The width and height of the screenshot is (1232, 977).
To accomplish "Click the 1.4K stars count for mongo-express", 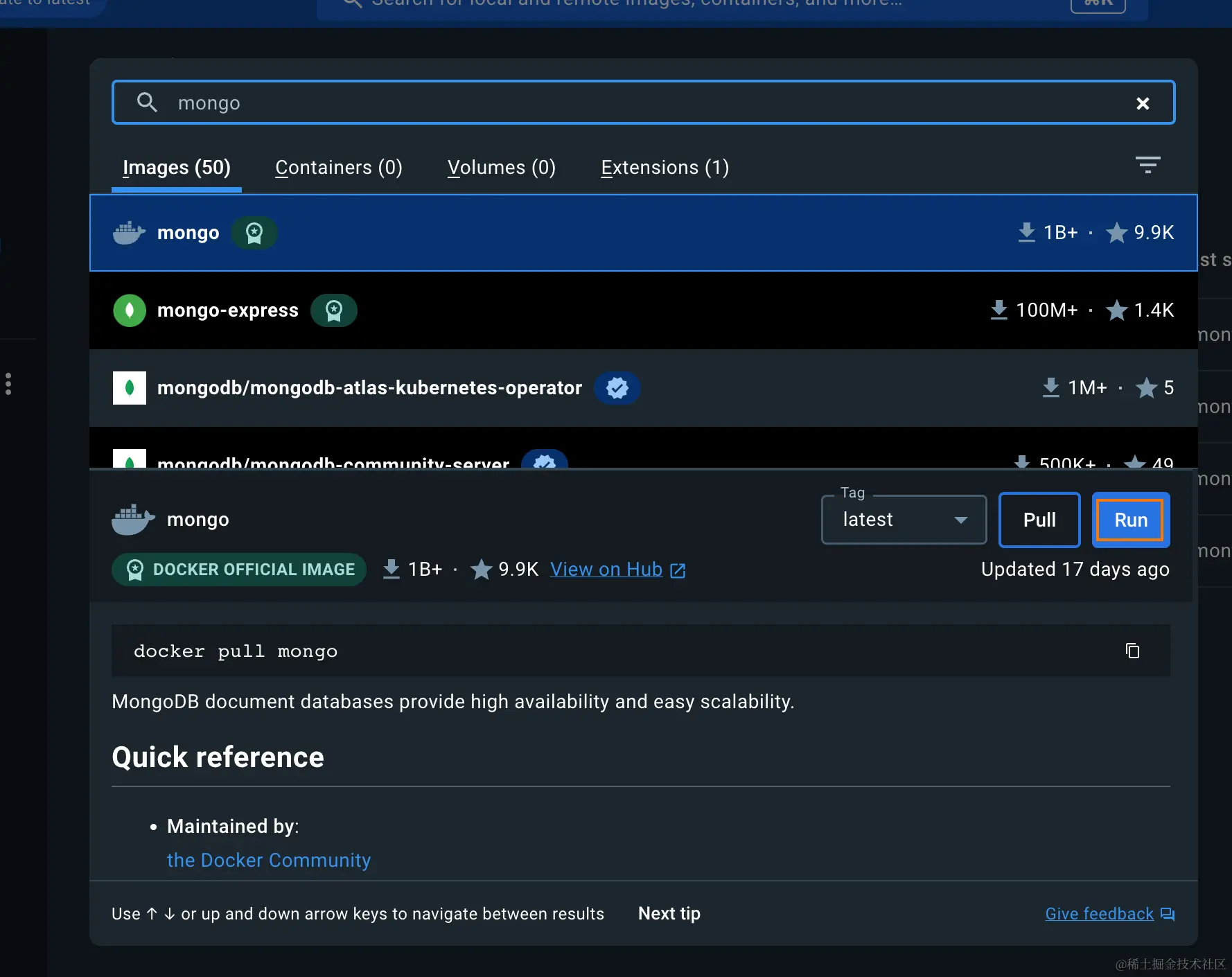I will (1154, 310).
